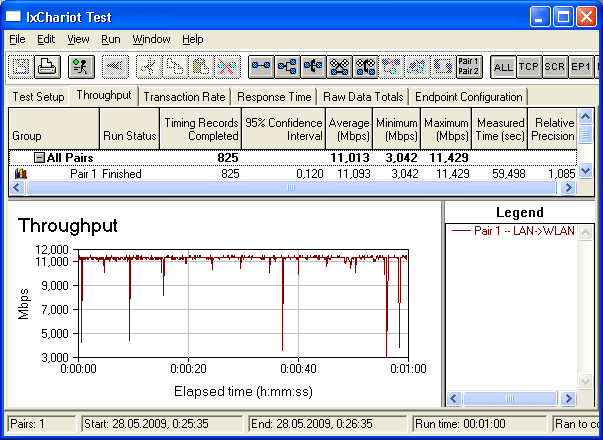Open the Raw Data Totals tab
The height and width of the screenshot is (440, 603).
363,97
